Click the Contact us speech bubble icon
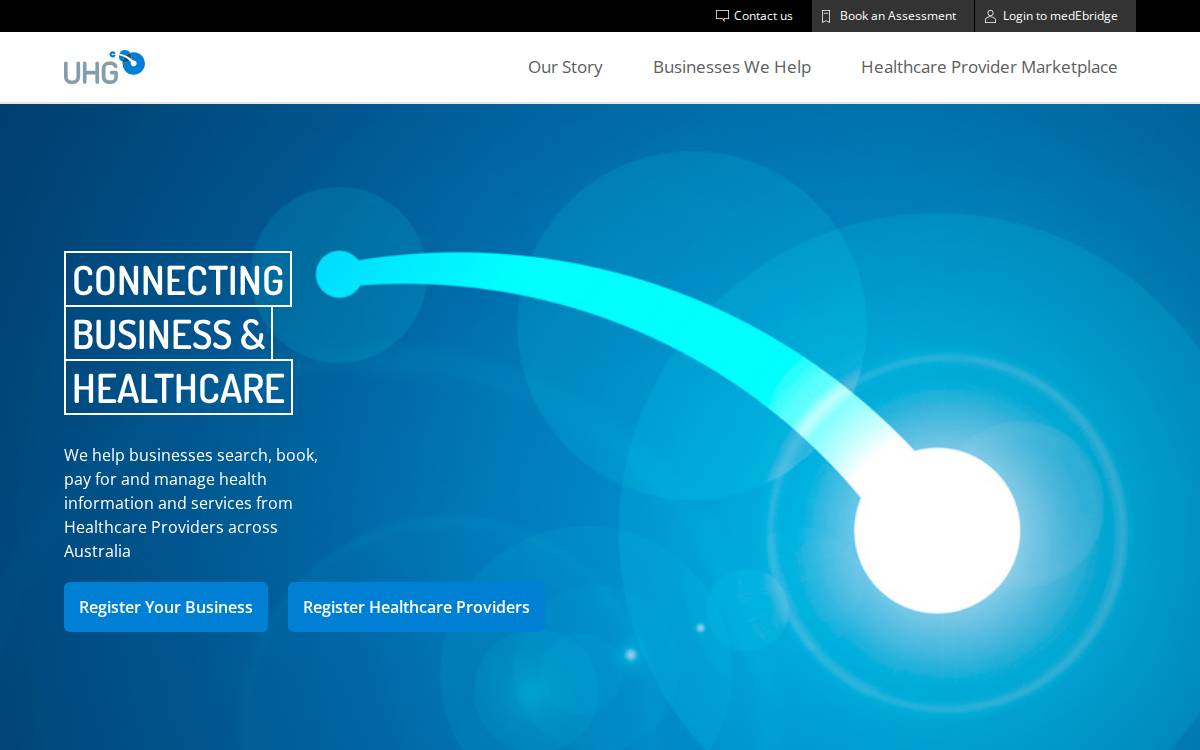1200x750 pixels. point(722,16)
